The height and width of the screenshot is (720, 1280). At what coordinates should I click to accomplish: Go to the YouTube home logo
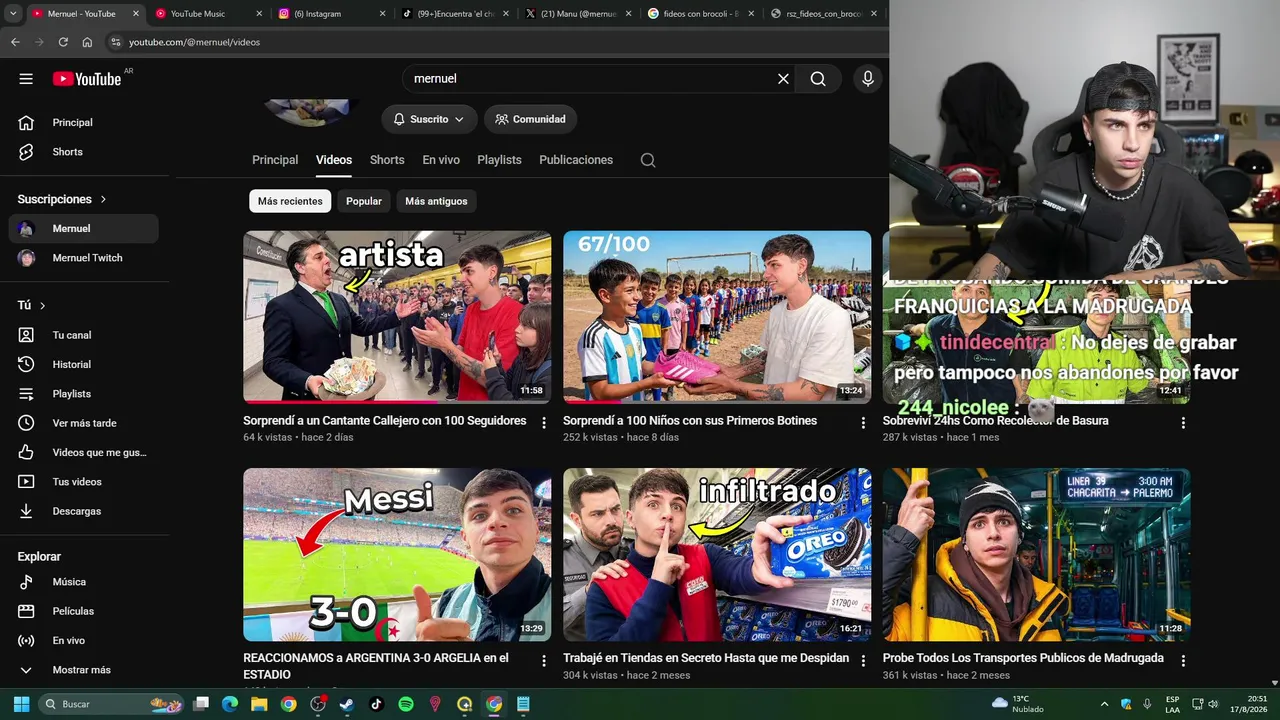coord(87,79)
